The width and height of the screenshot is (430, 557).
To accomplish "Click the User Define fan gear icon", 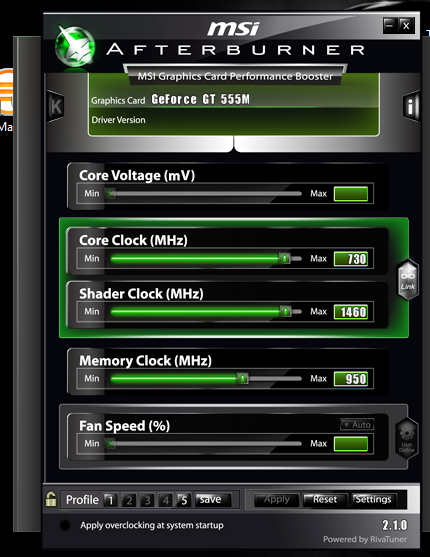I will [x=407, y=439].
